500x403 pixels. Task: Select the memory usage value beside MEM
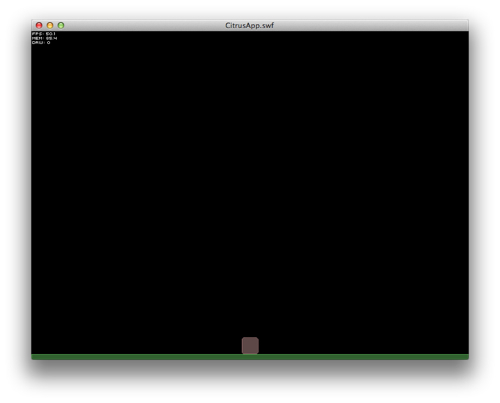51,38
